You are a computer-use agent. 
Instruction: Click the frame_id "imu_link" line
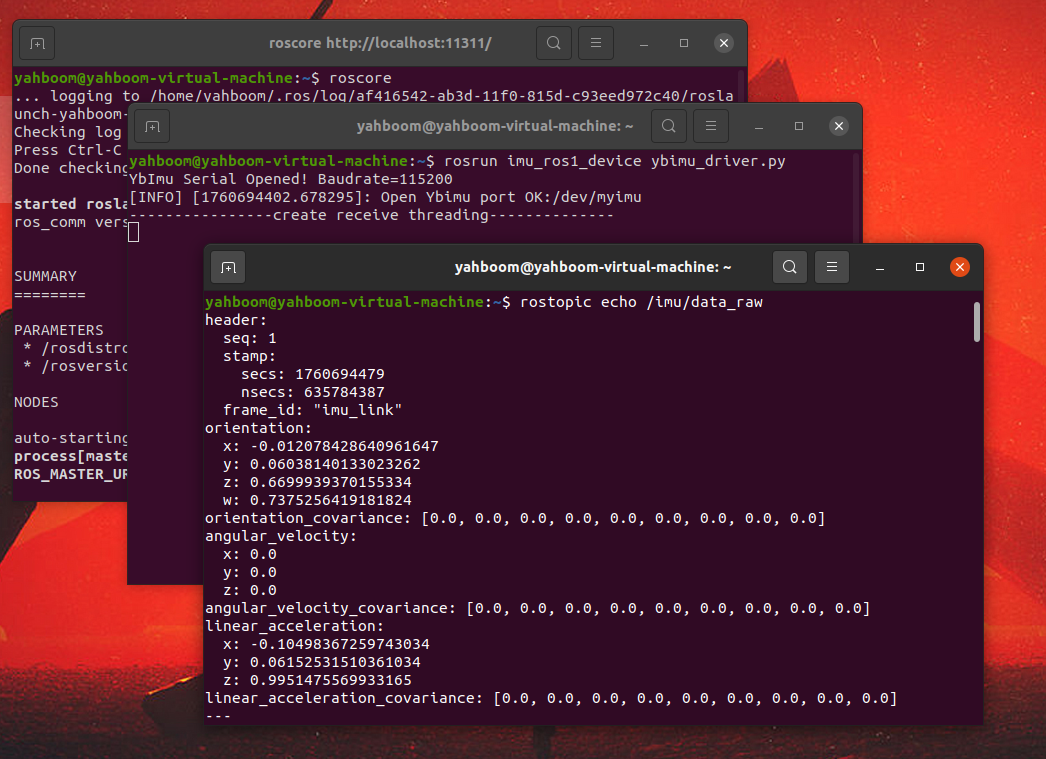(313, 410)
